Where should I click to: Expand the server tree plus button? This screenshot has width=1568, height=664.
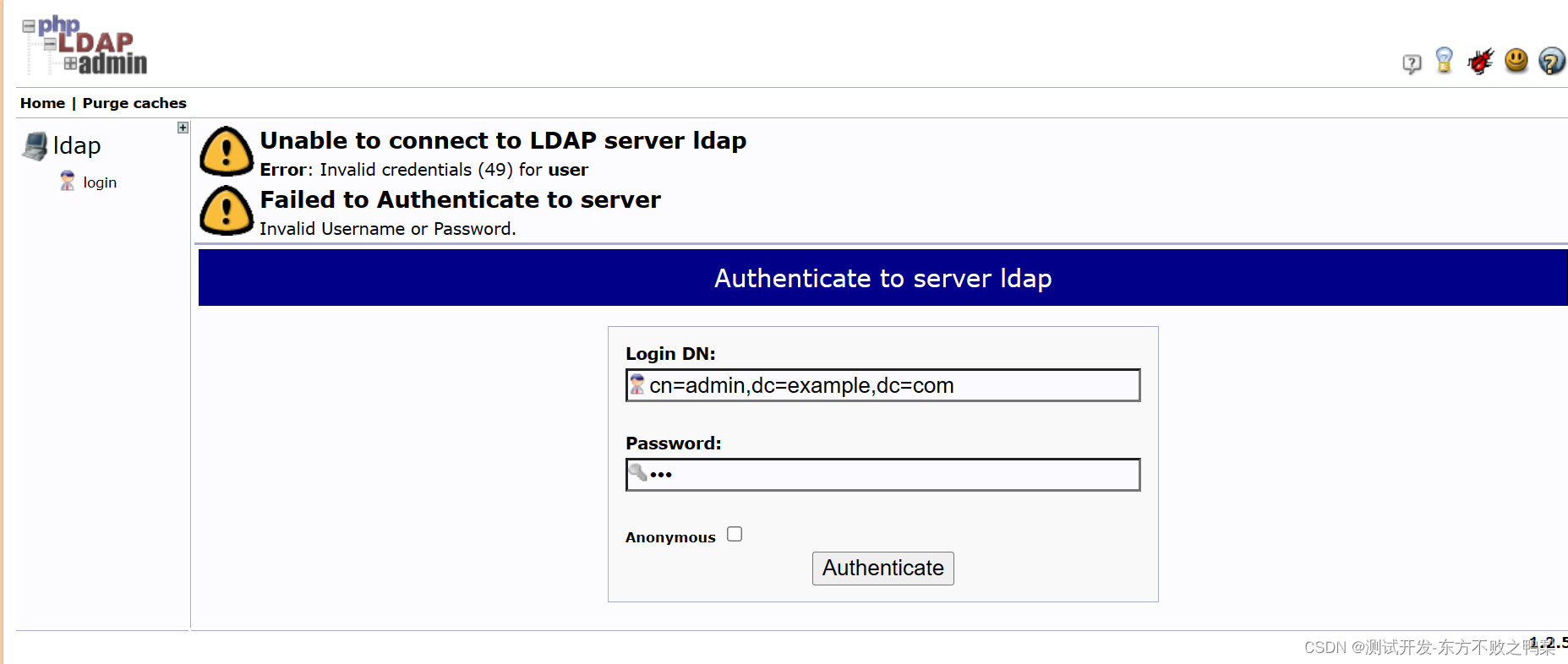click(183, 128)
